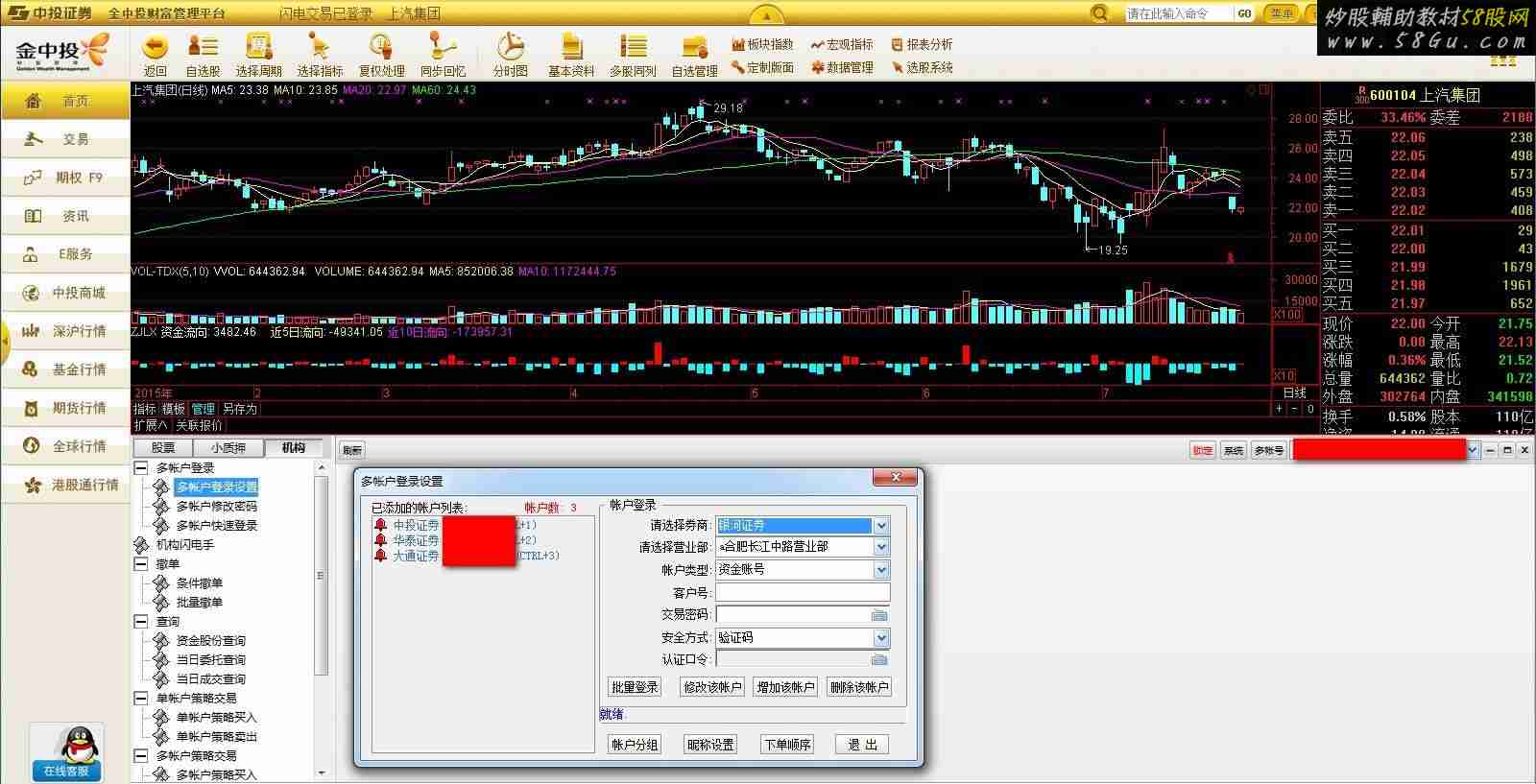Open 交易 trading in sidebar
This screenshot has height=784, width=1536.
click(x=65, y=139)
